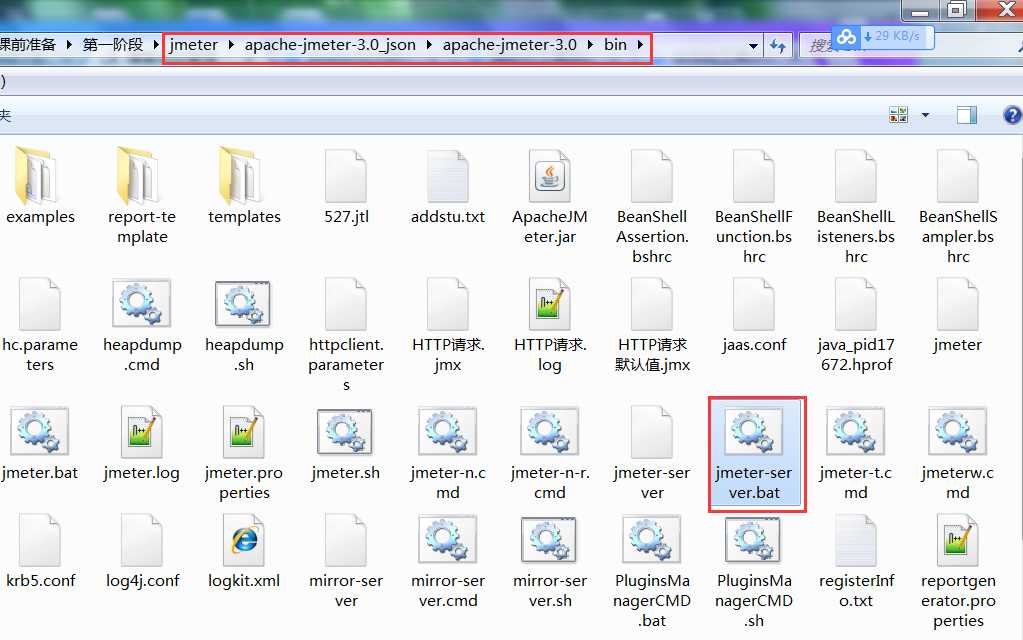Toggle the preview pane
Image resolution: width=1023 pixels, height=640 pixels.
pyautogui.click(x=966, y=115)
